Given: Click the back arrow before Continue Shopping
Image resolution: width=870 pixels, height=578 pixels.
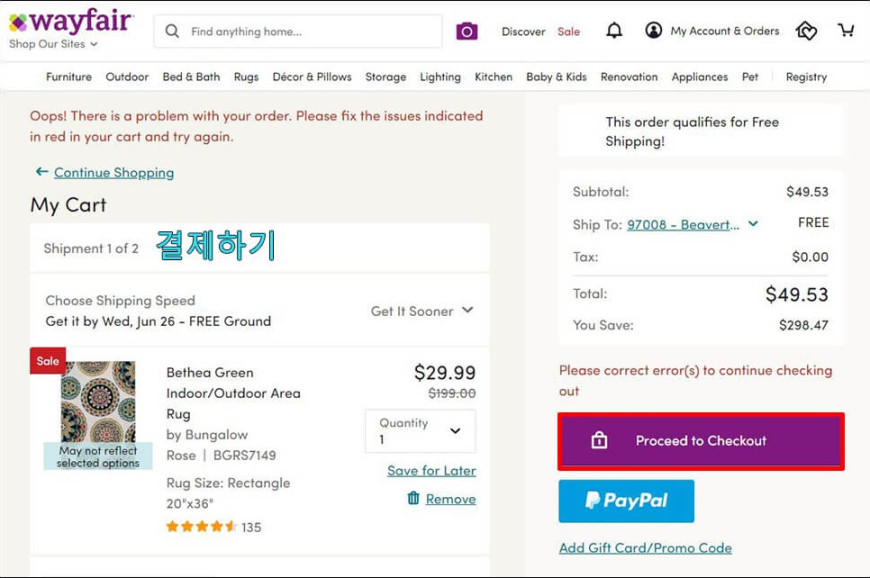Looking at the screenshot, I should 42,171.
